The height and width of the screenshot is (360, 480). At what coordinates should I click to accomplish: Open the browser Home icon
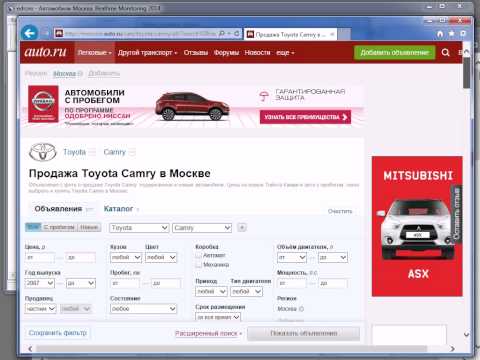pyautogui.click(x=440, y=34)
